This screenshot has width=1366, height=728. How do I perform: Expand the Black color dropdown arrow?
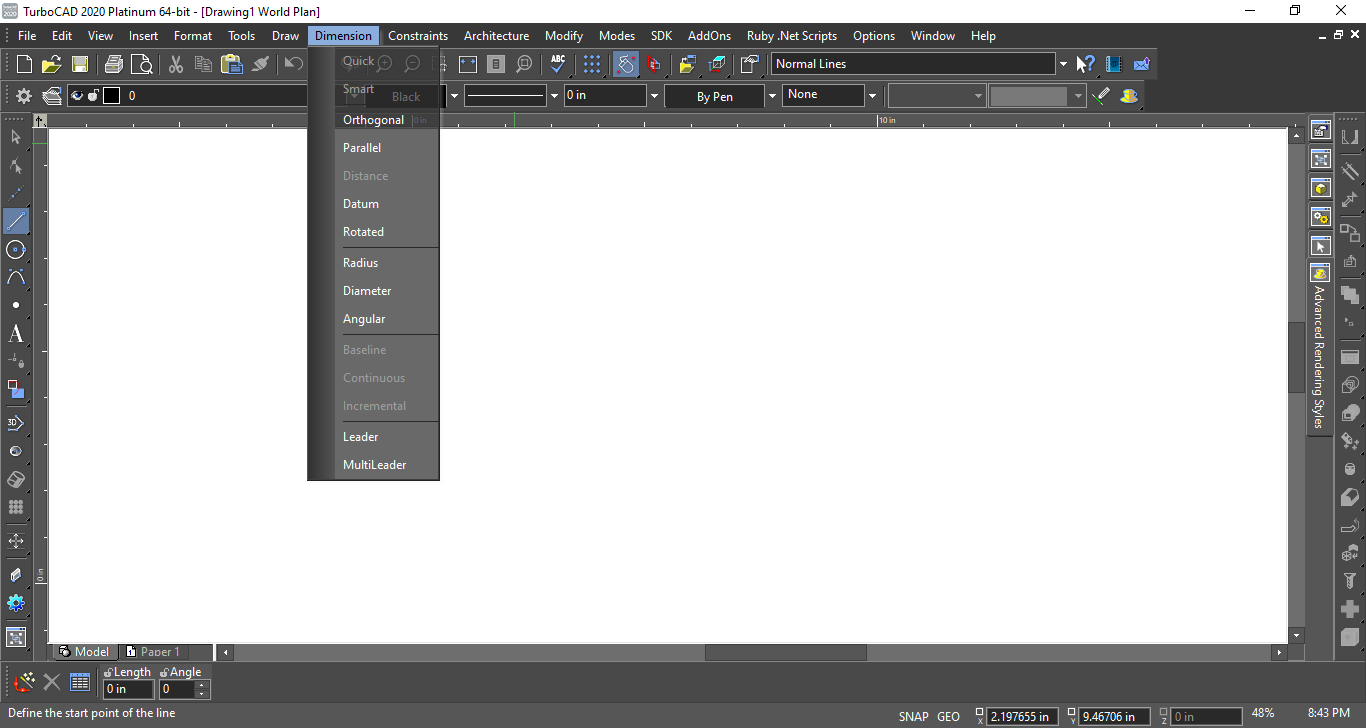click(x=454, y=96)
